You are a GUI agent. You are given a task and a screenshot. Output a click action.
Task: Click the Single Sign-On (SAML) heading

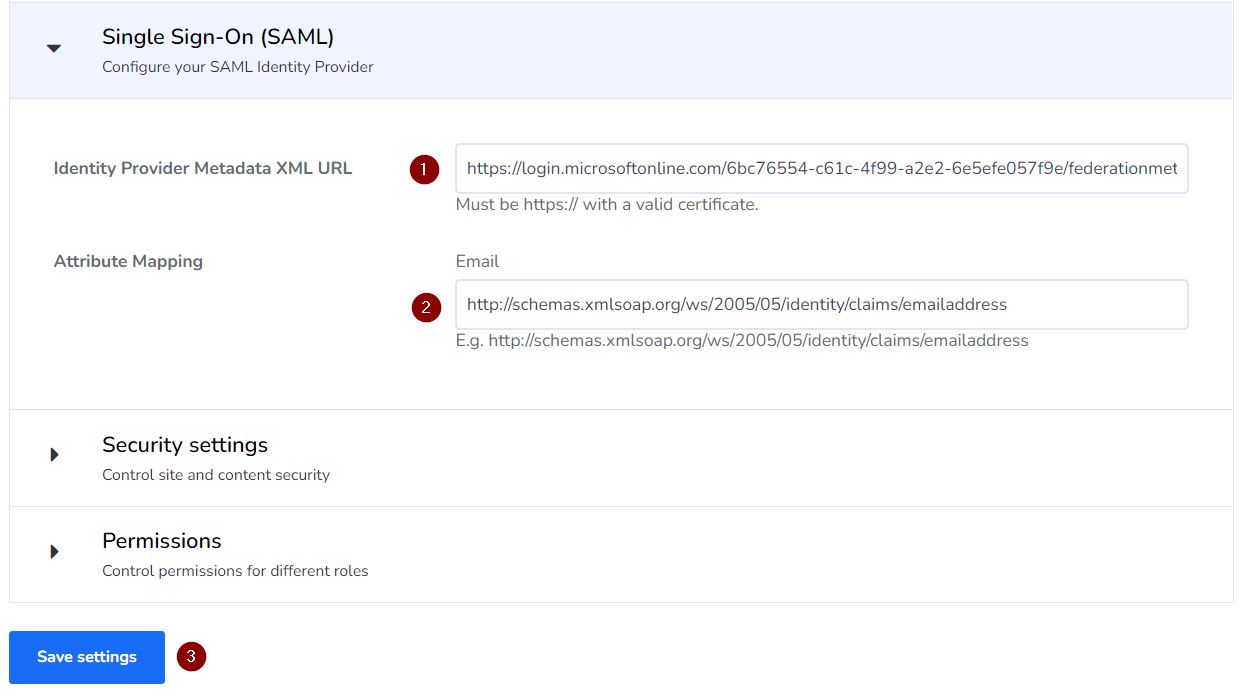click(218, 37)
